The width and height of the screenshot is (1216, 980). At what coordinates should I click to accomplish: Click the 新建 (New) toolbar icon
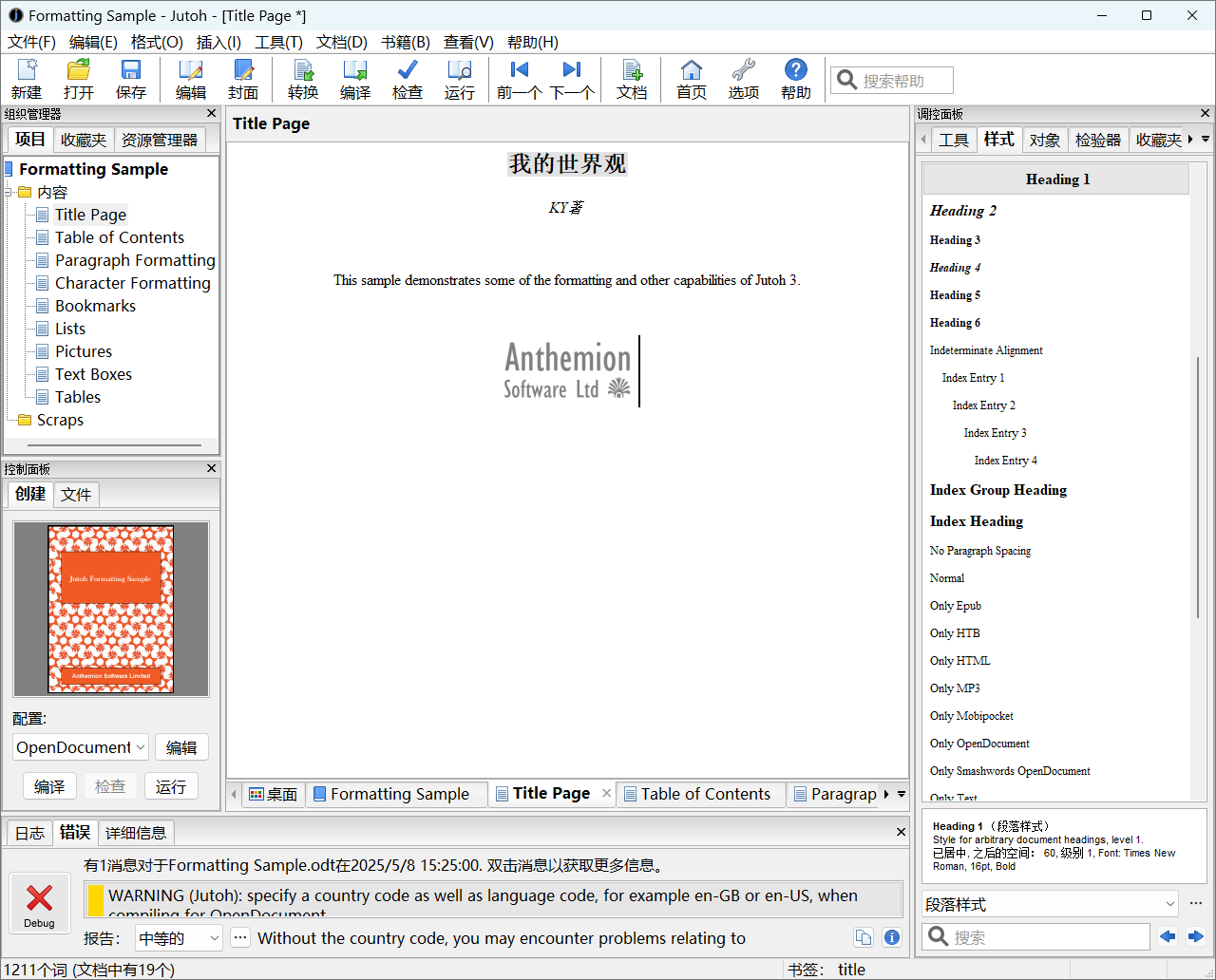coord(27,79)
